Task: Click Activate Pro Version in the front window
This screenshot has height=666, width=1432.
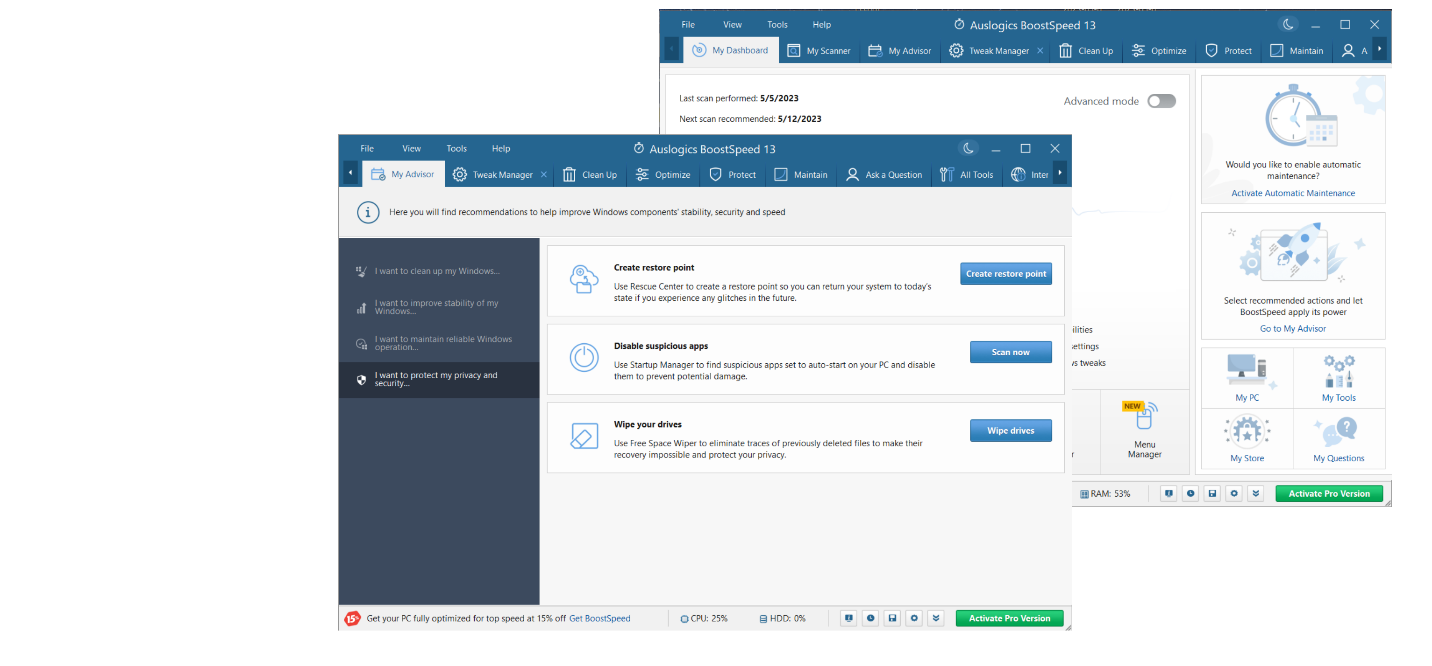Action: (1010, 618)
